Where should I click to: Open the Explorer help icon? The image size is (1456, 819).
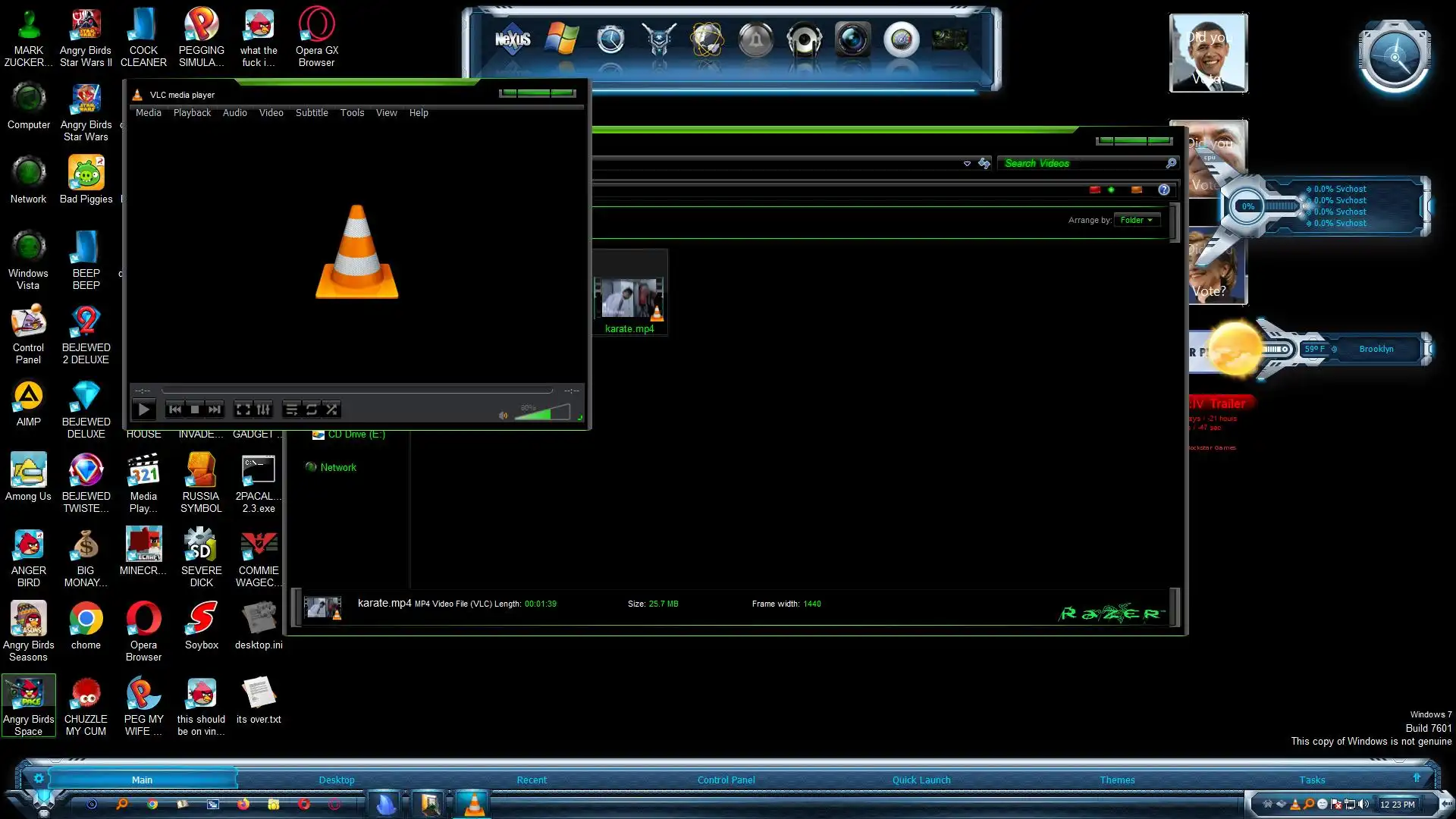click(x=1164, y=190)
